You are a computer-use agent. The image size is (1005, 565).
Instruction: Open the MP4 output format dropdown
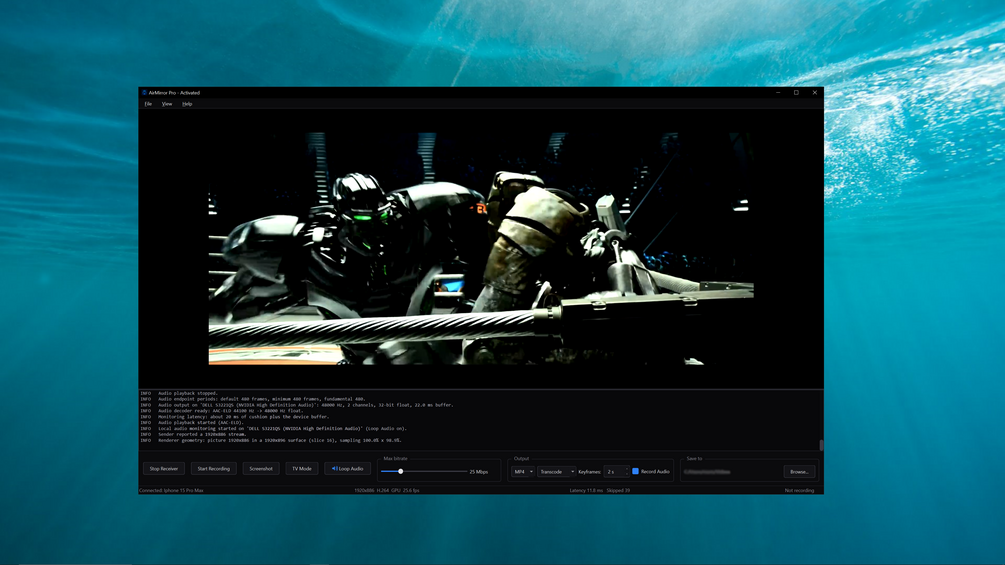[x=523, y=471]
